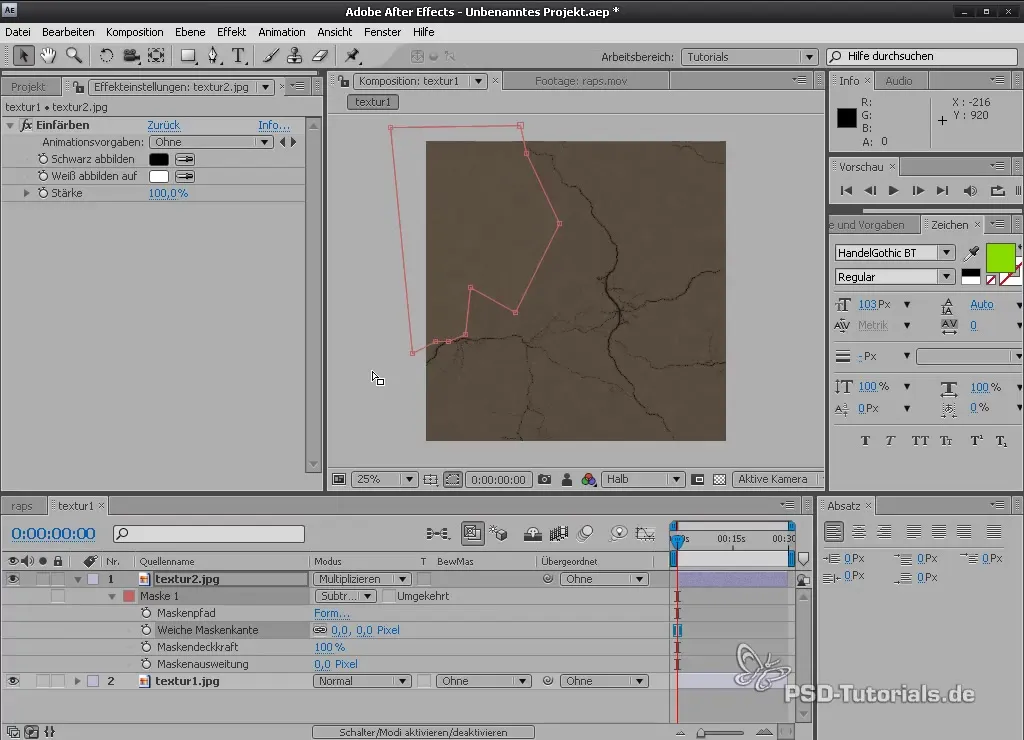Open Multiplizieren blend mode dropdown
This screenshot has height=740, width=1024.
point(362,579)
